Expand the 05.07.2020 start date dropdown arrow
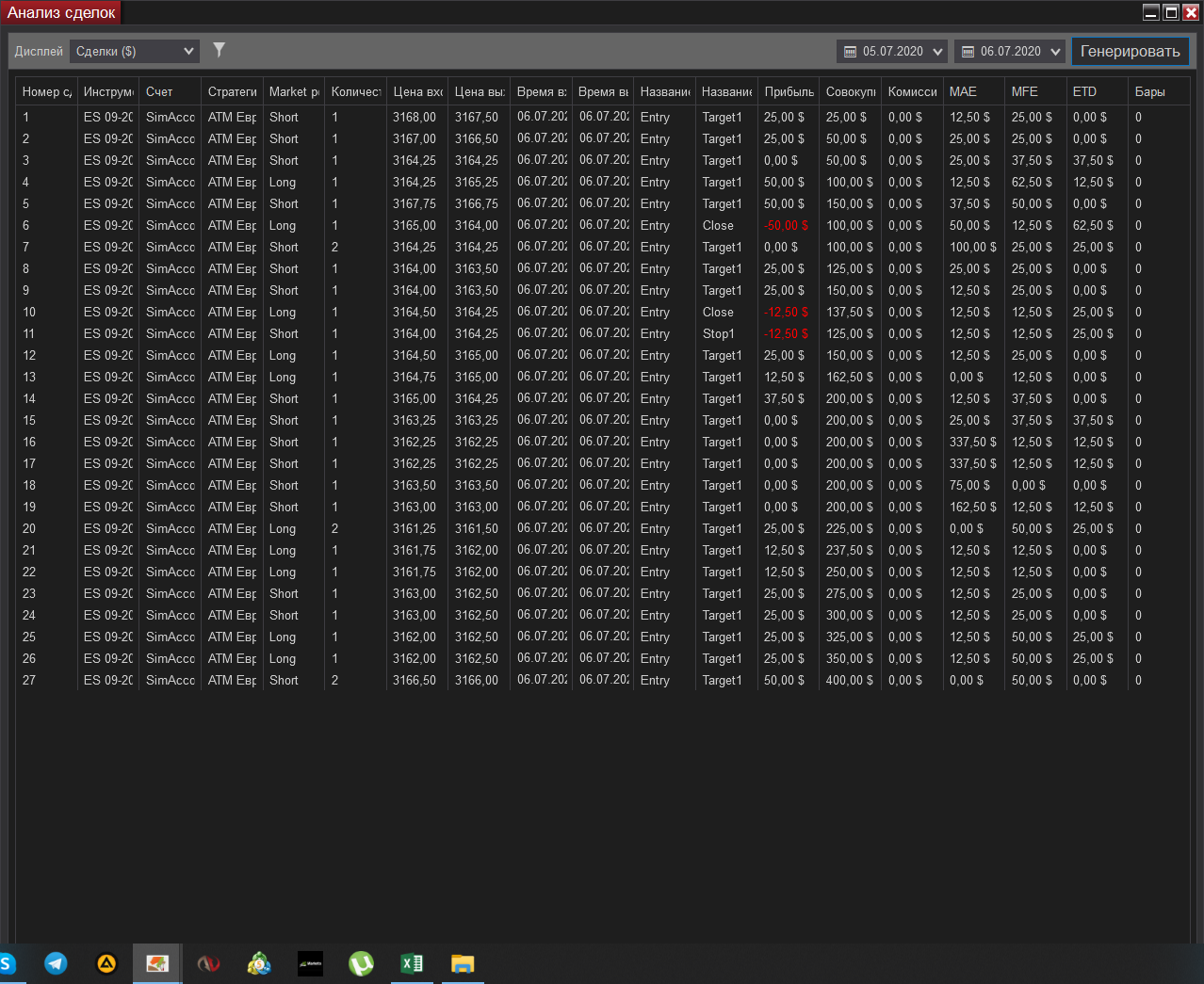This screenshot has height=984, width=1204. (937, 52)
